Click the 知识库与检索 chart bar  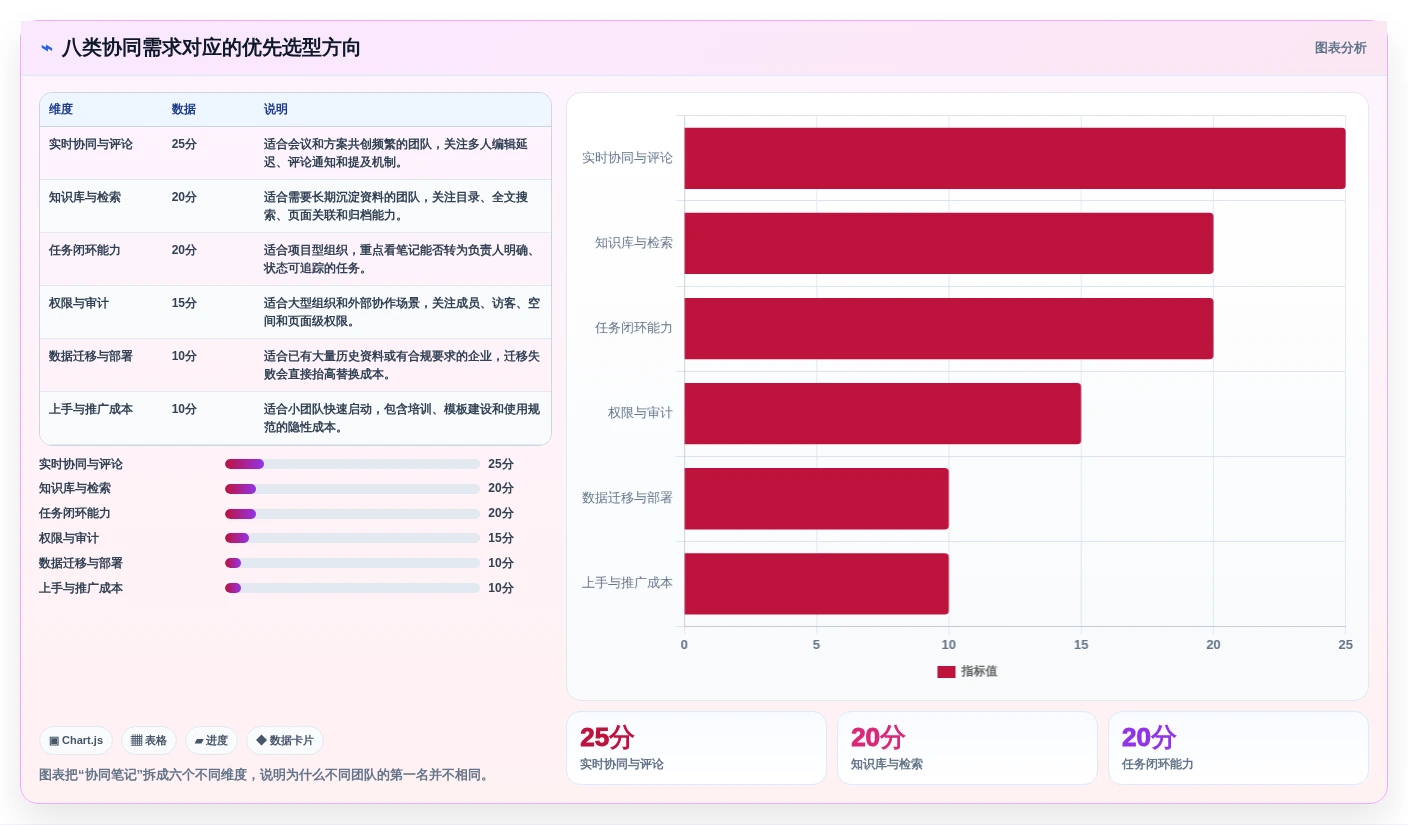949,243
